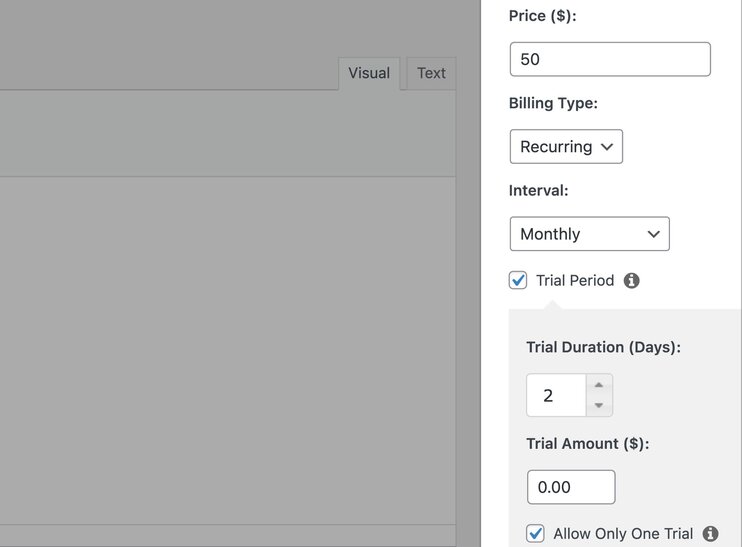The image size is (742, 547).
Task: Click the Trial Period info icon
Action: (x=631, y=281)
